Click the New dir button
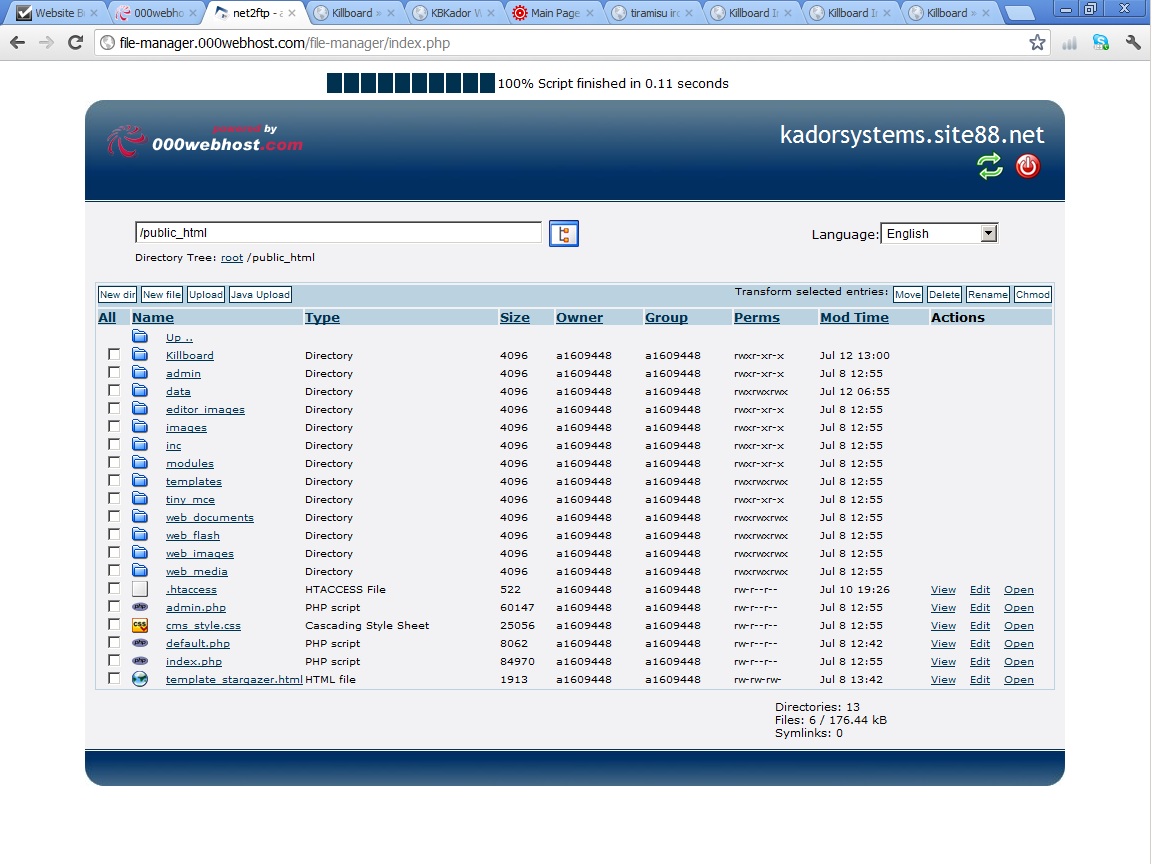1152x864 pixels. pyautogui.click(x=118, y=295)
